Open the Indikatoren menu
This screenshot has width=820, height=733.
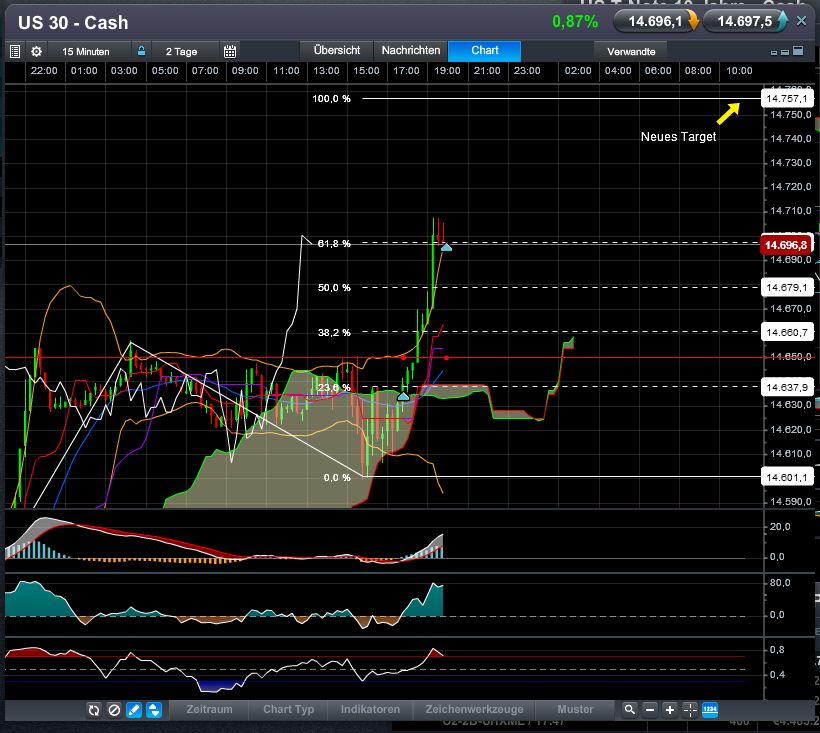click(370, 709)
